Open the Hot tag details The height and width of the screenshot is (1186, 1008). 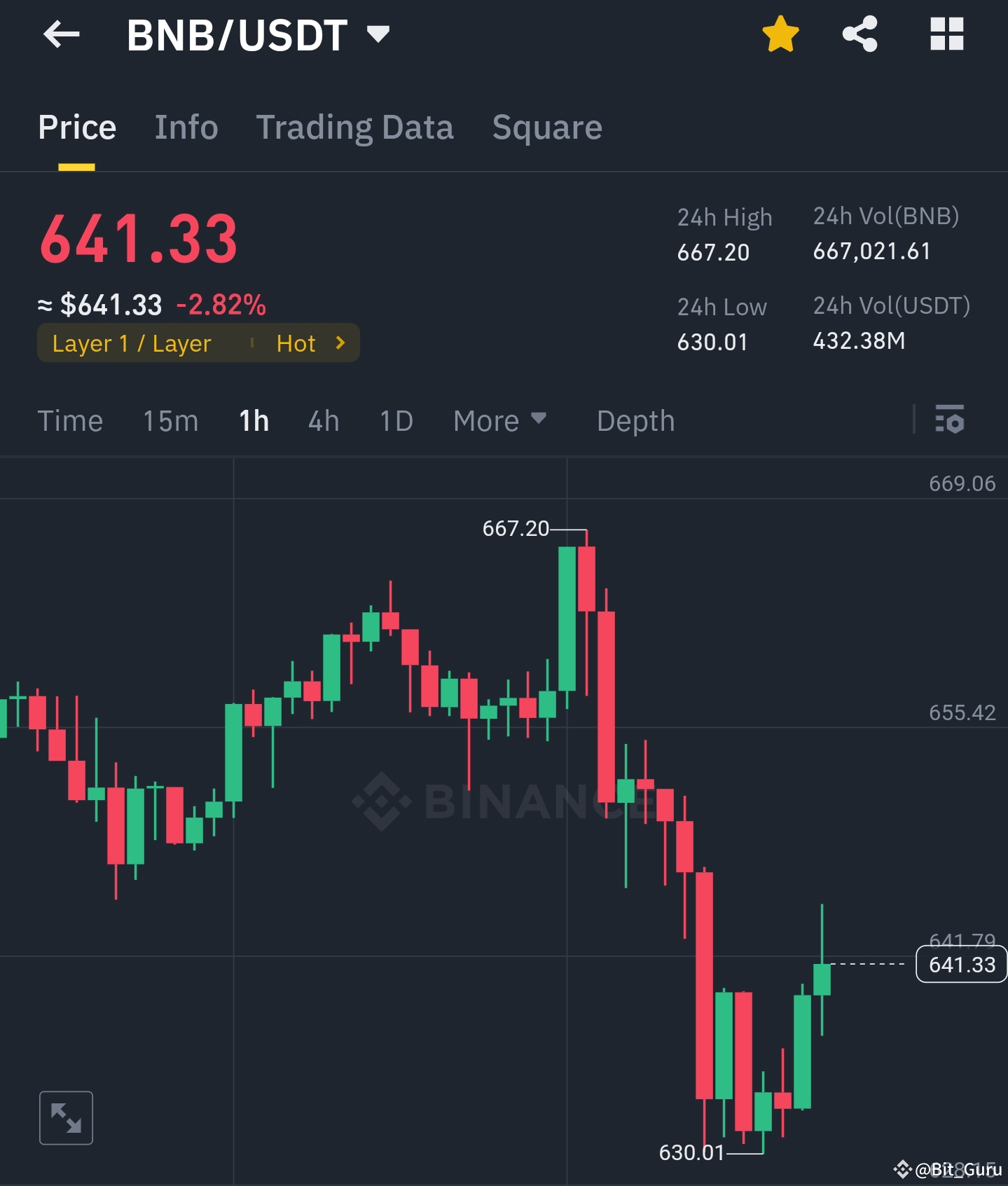[296, 343]
